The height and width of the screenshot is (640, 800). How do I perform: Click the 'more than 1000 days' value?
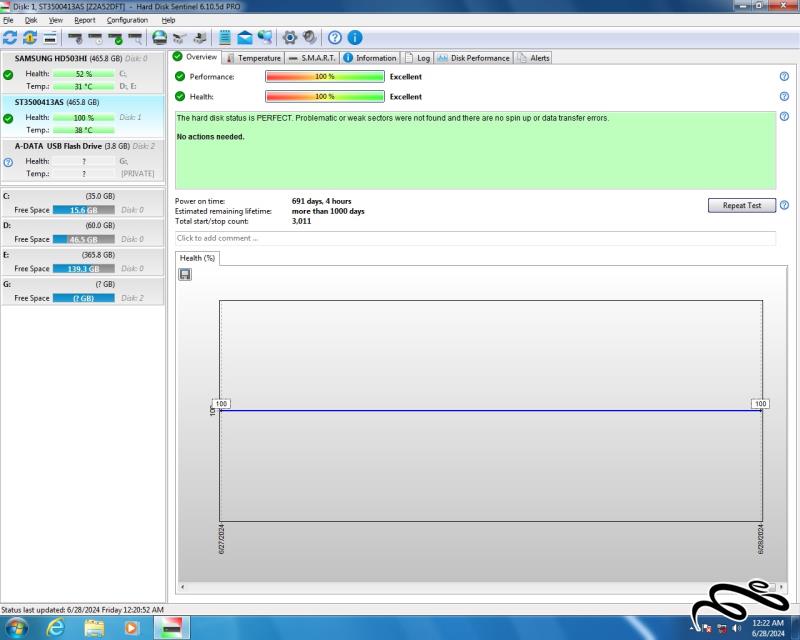pos(328,211)
